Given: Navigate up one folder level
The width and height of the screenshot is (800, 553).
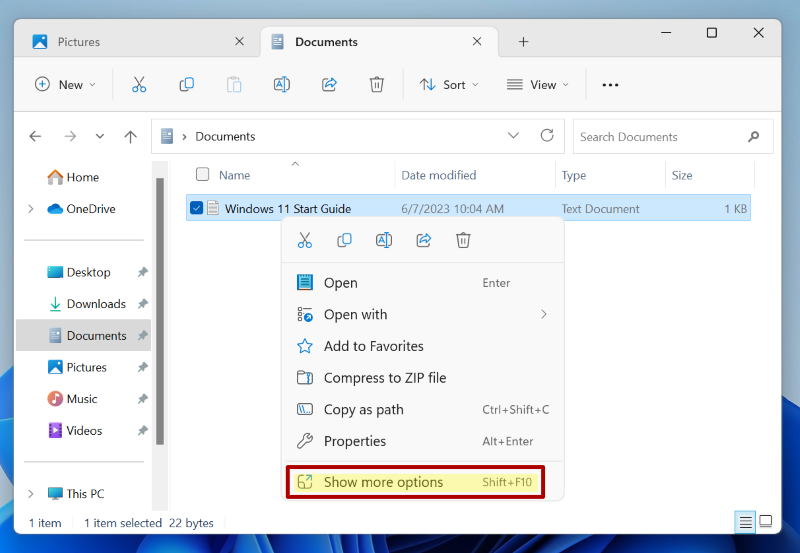Looking at the screenshot, I should 131,136.
